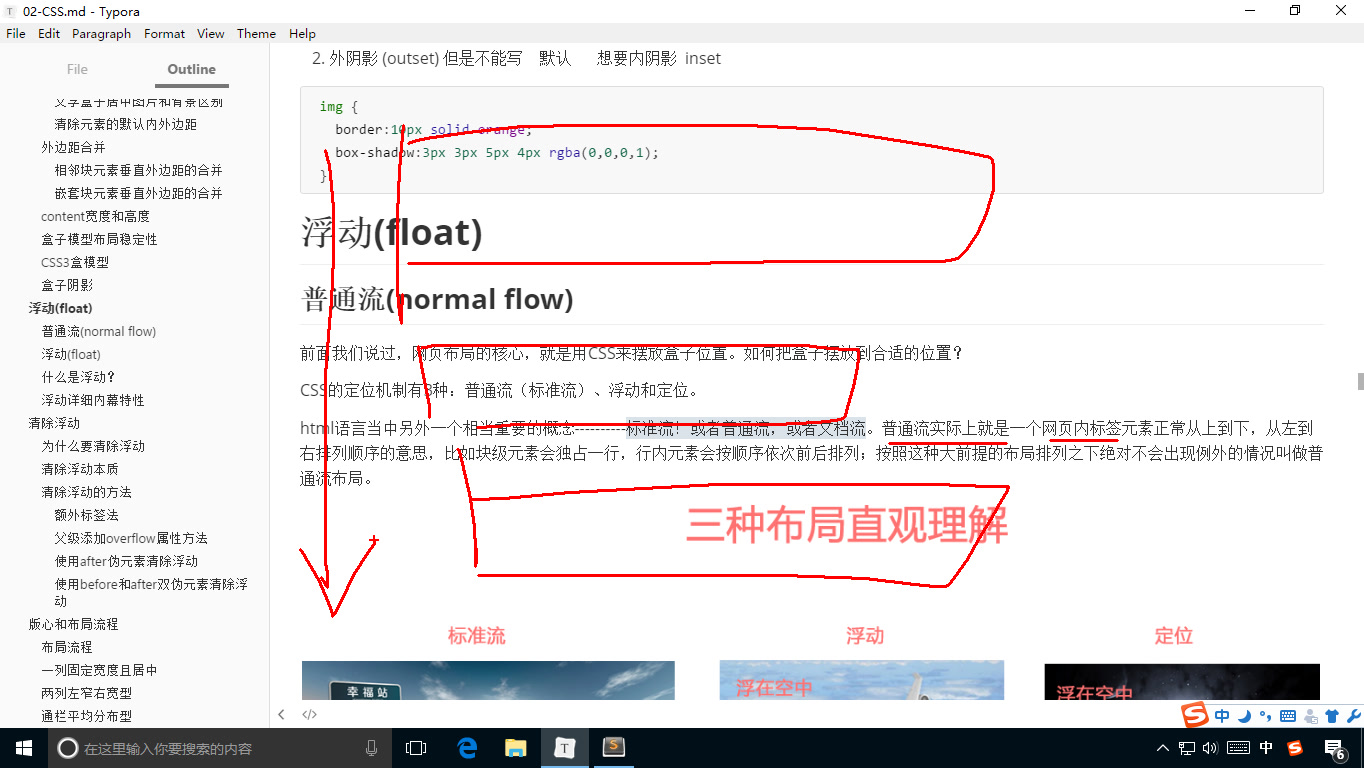Launch Microsoft Edge from the taskbar
Screen dimensions: 1364x768
467,748
